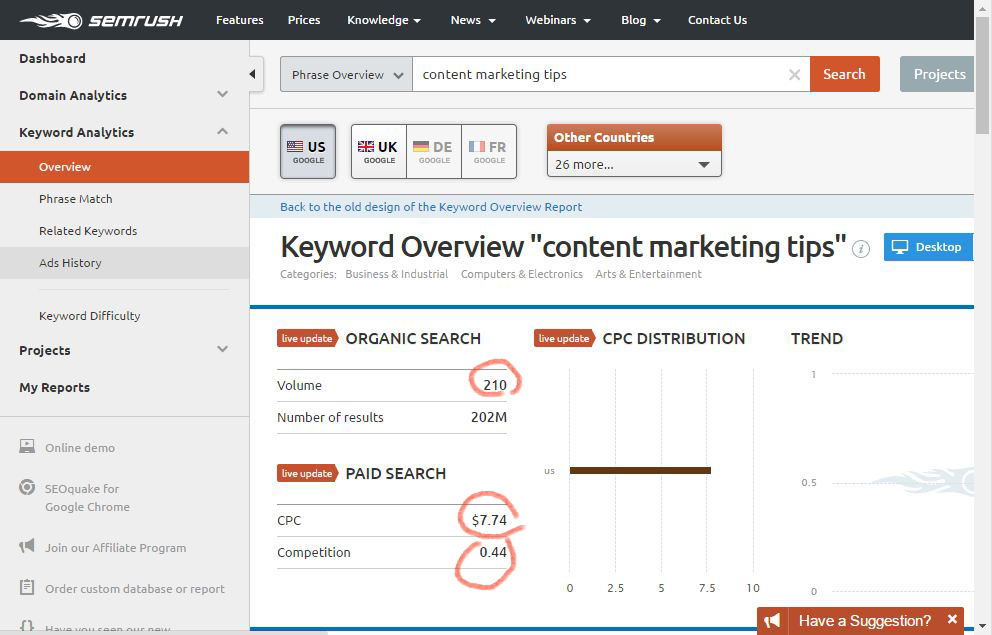This screenshot has height=635, width=992.
Task: Click the Affiliate Program megaphone icon
Action: [x=27, y=547]
